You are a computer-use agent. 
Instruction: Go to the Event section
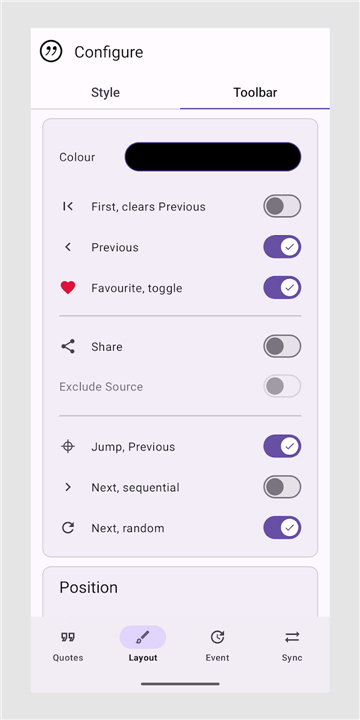click(x=217, y=647)
